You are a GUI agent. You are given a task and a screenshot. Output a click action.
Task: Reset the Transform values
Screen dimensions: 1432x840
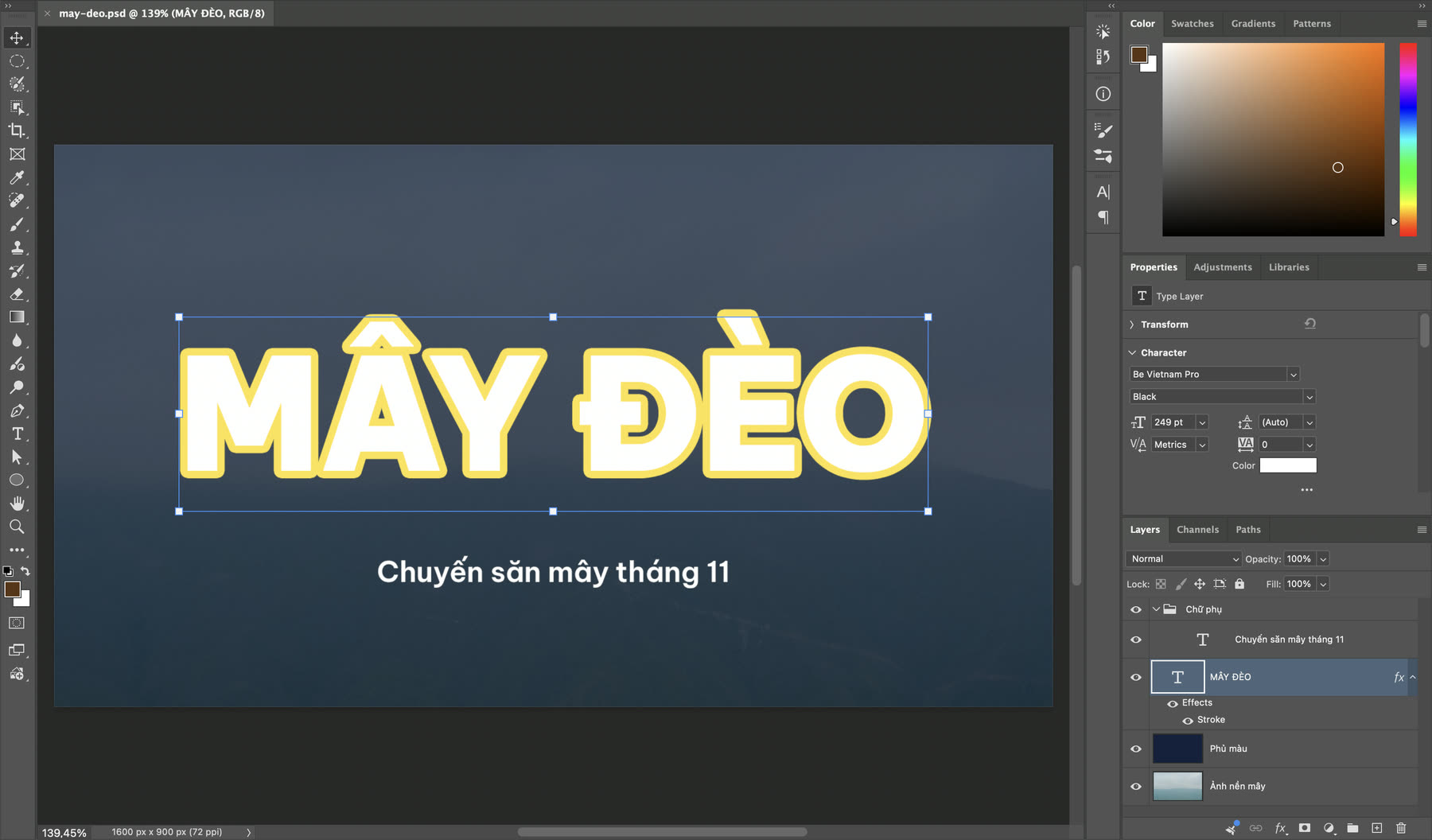coord(1310,324)
